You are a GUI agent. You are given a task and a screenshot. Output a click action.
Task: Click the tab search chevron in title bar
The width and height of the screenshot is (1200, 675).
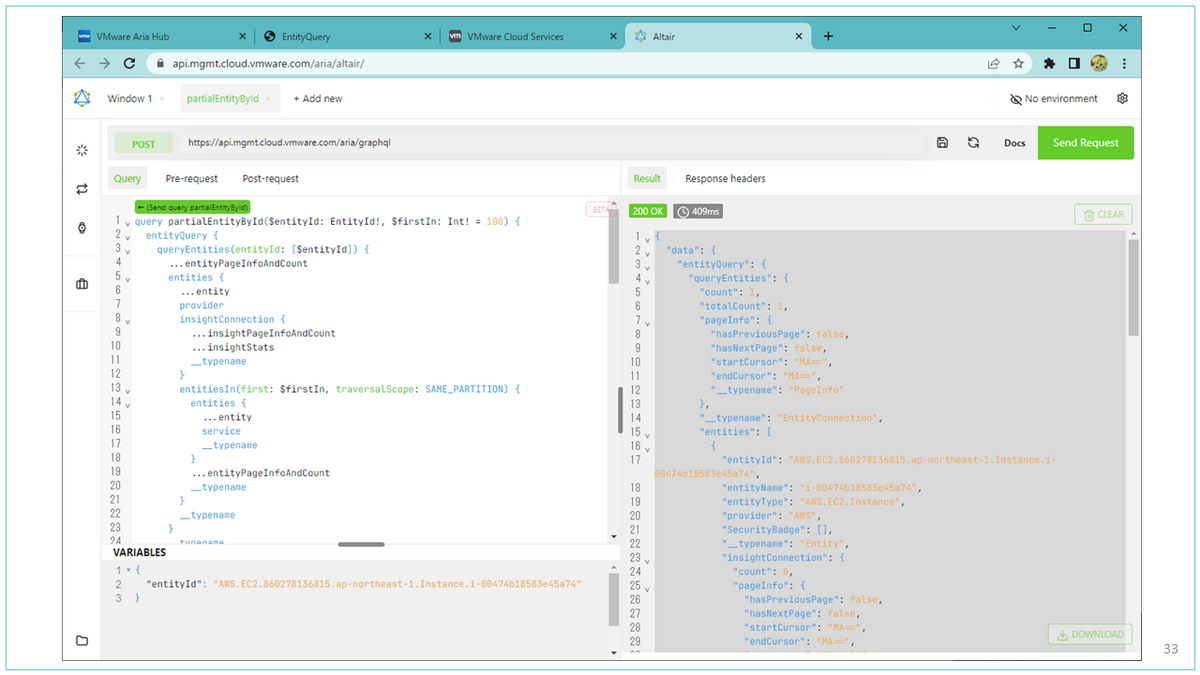[1017, 27]
